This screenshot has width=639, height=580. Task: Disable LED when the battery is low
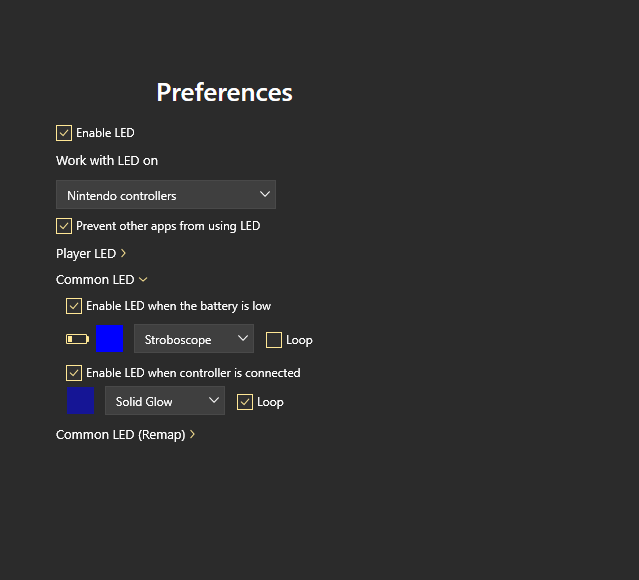(74, 306)
